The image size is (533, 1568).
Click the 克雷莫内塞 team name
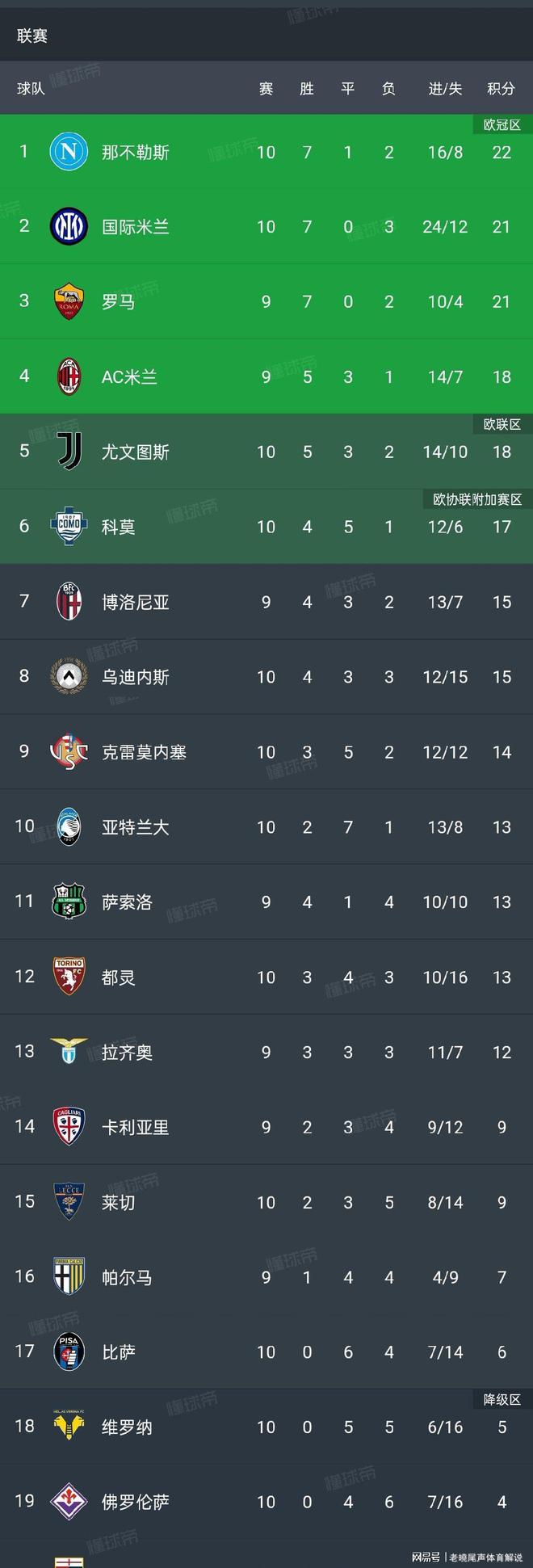(x=144, y=752)
